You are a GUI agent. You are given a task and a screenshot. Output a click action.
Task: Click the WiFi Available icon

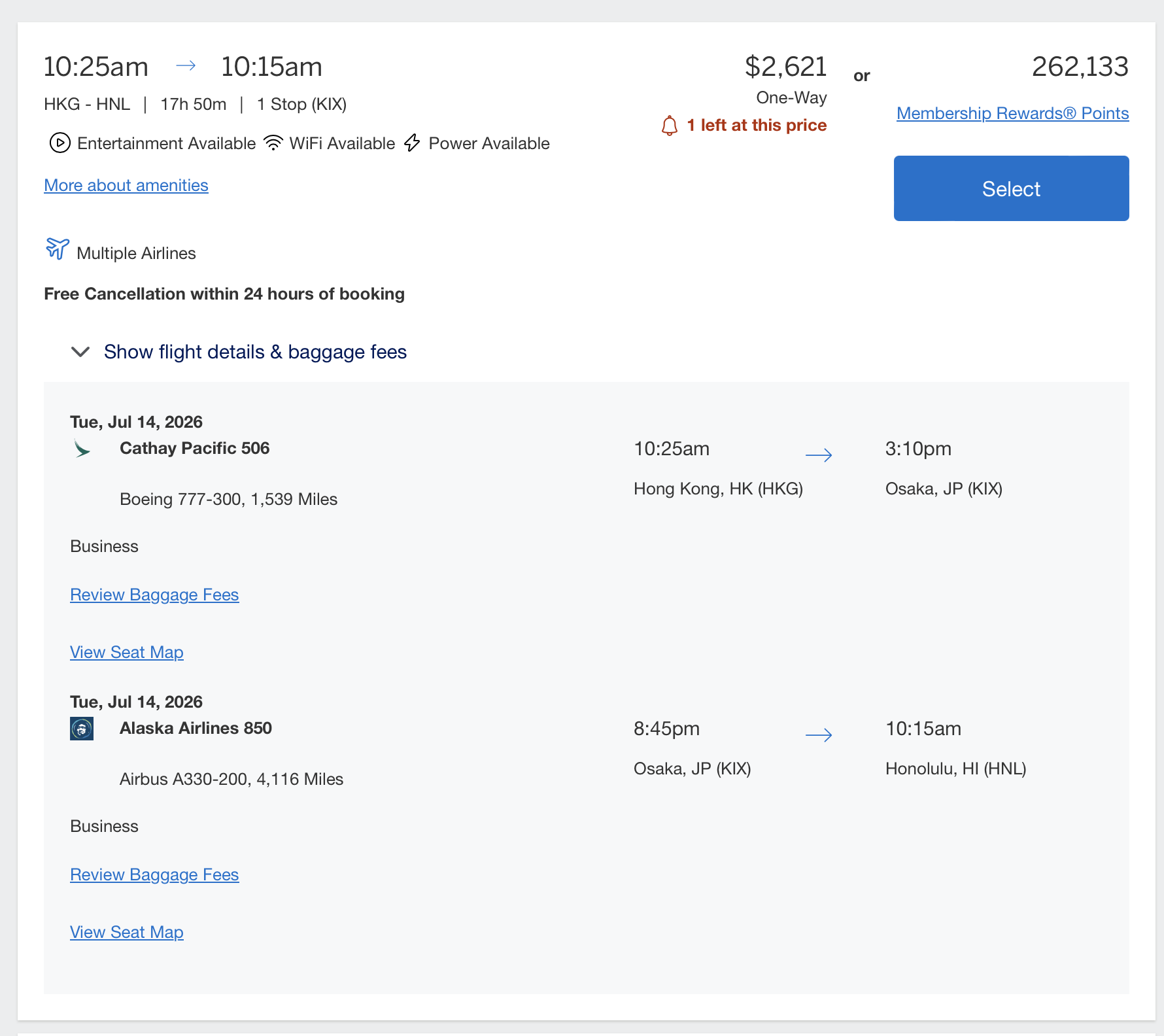(x=273, y=143)
